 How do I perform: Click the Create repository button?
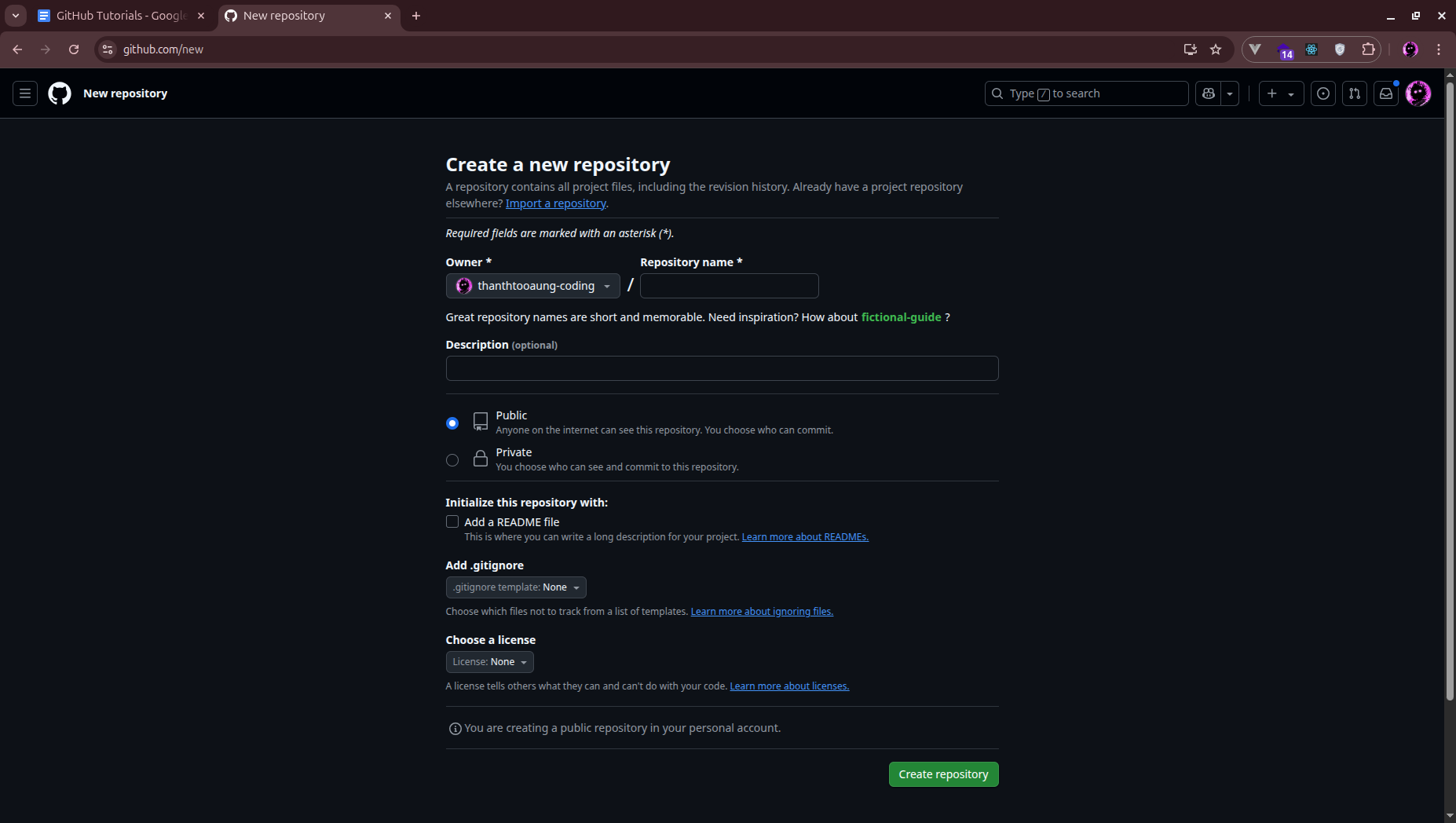942,774
